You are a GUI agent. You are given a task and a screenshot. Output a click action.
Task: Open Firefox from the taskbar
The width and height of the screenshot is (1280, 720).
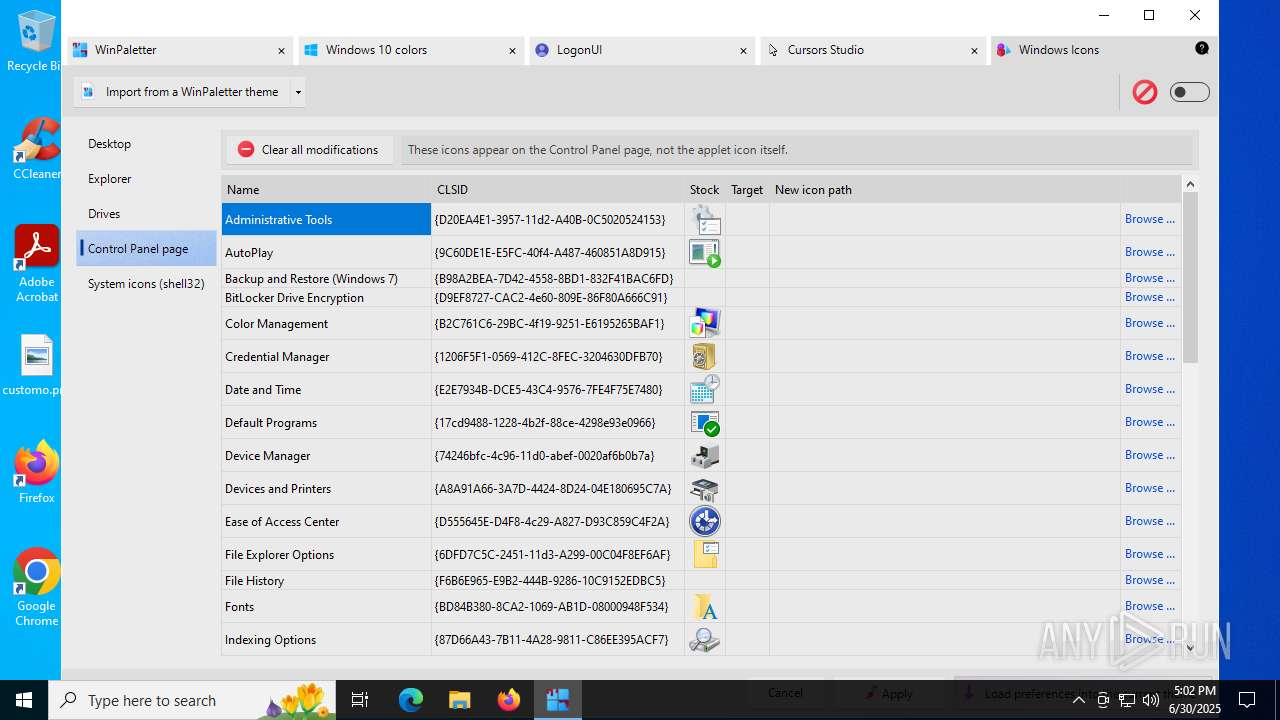[x=508, y=700]
